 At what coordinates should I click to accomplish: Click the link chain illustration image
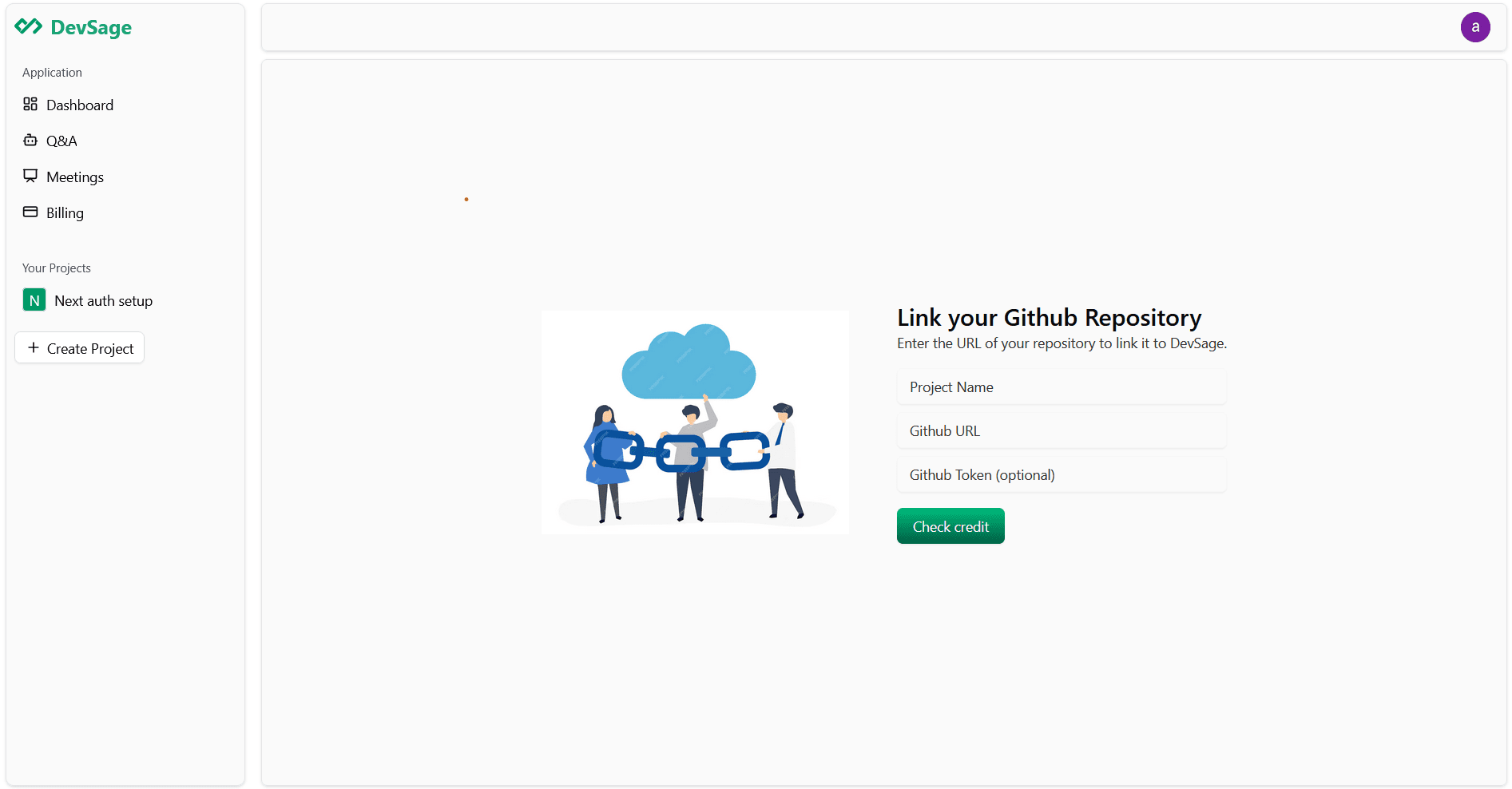pyautogui.click(x=695, y=422)
